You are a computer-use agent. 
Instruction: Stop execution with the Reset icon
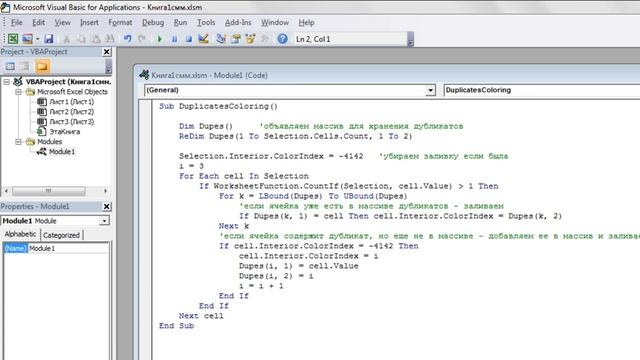(189, 39)
